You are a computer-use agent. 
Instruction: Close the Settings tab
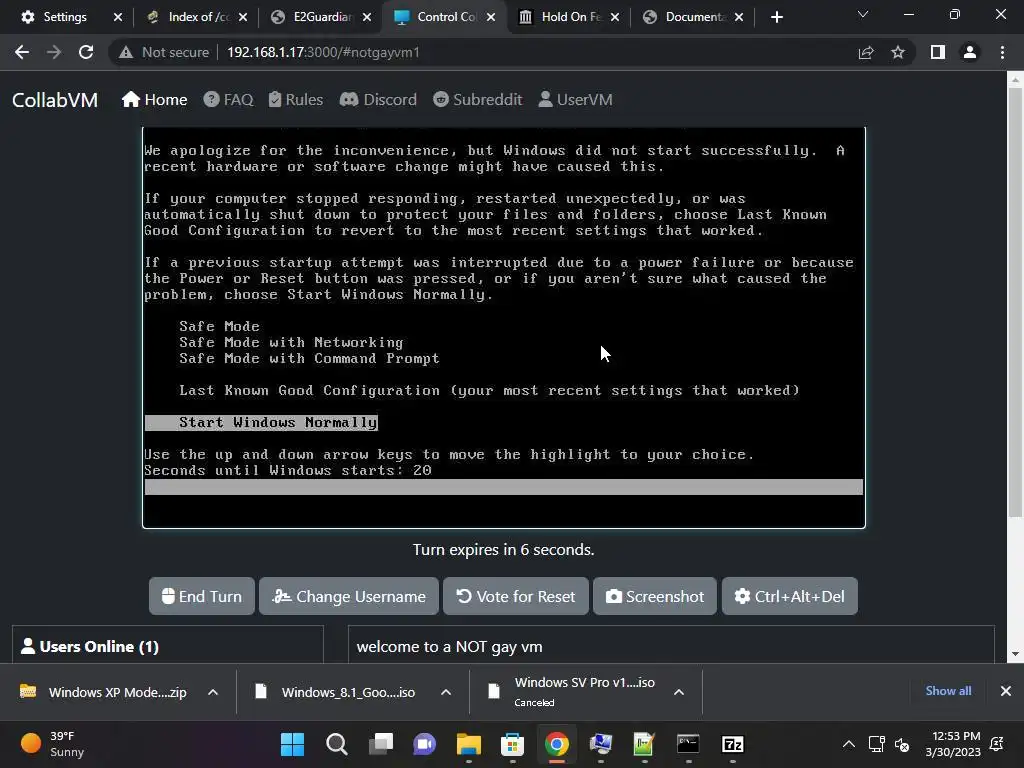click(118, 17)
